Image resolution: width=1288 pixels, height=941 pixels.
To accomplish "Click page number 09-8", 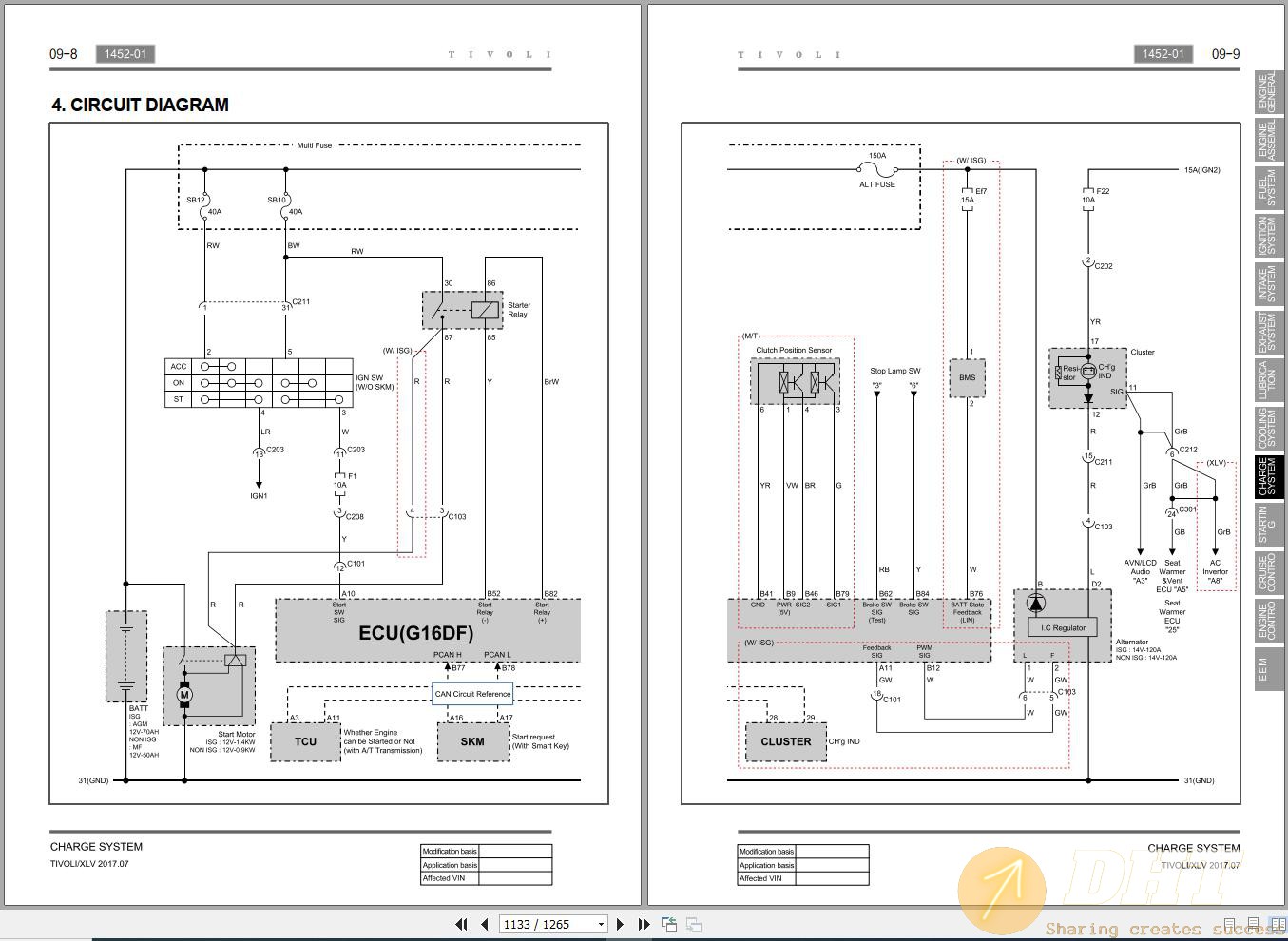I will tap(64, 54).
